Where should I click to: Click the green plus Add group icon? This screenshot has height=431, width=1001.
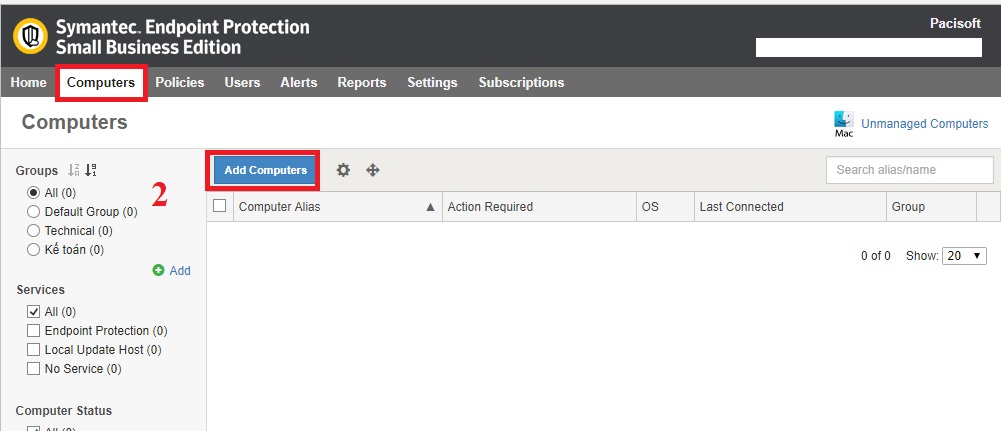(x=158, y=270)
